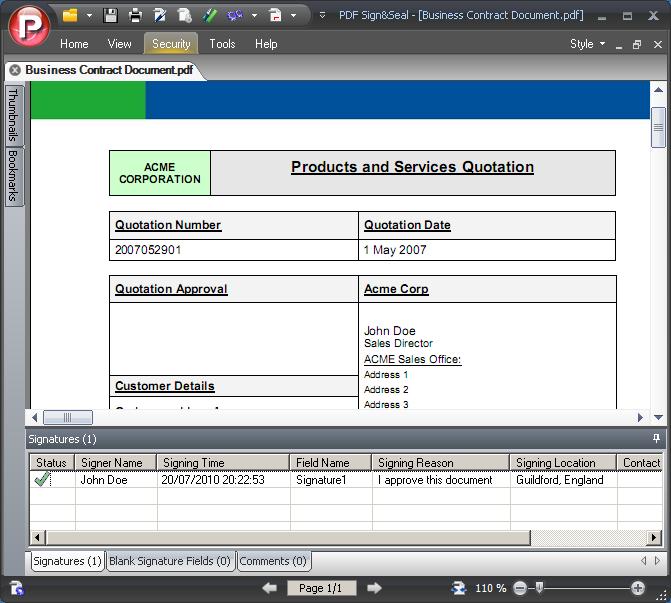The image size is (671, 603).
Task: Open the Style dropdown menu
Action: coord(587,44)
